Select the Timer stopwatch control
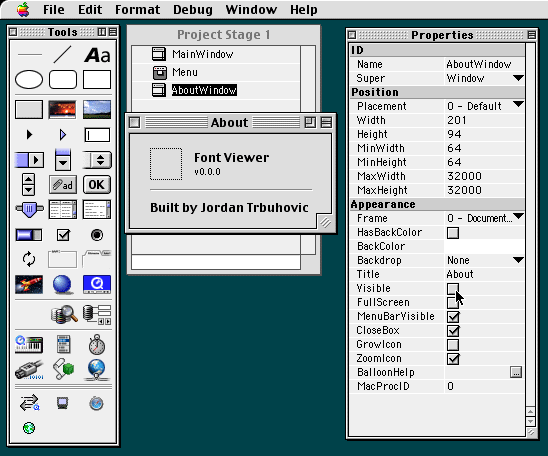The width and height of the screenshot is (548, 456). tap(97, 344)
